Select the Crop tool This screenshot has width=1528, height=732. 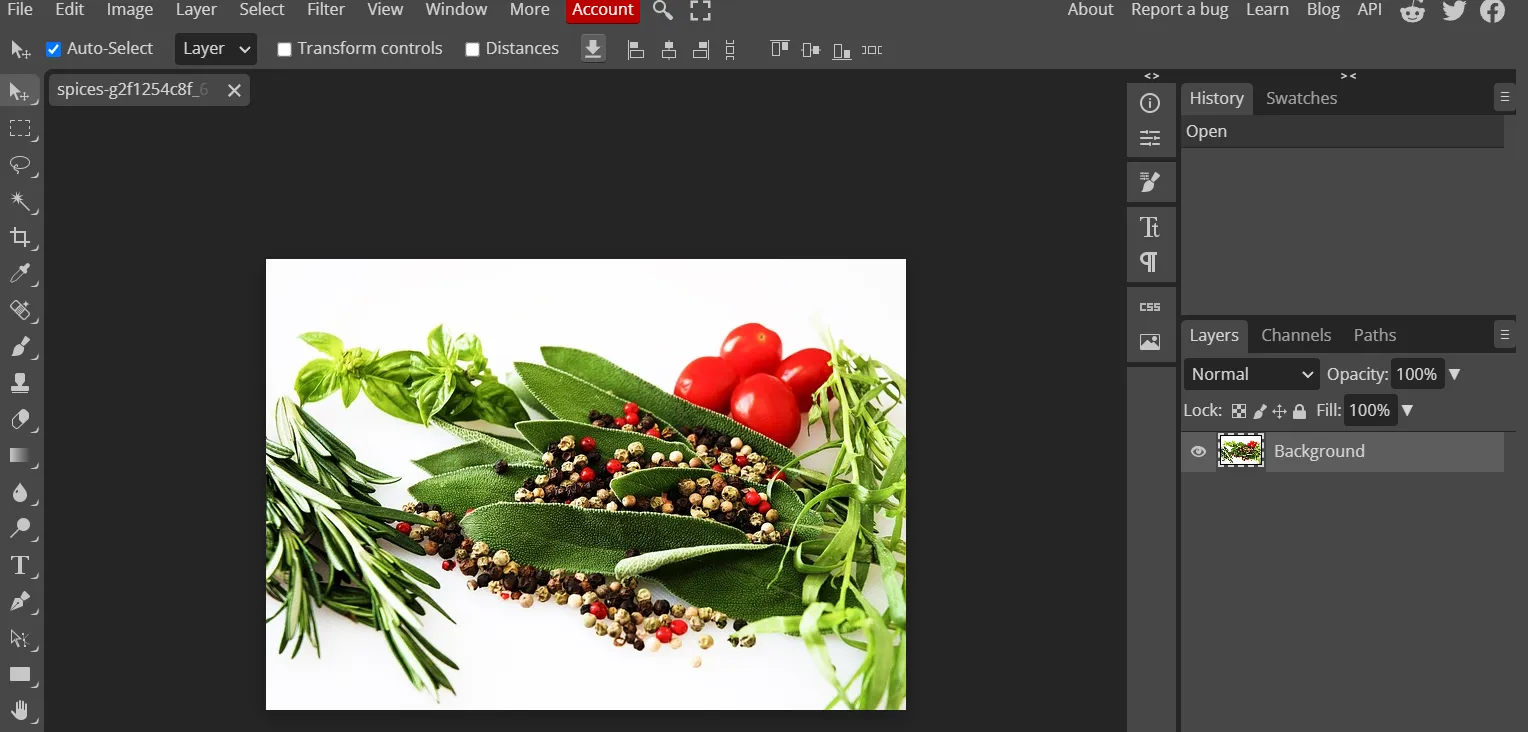tap(19, 237)
